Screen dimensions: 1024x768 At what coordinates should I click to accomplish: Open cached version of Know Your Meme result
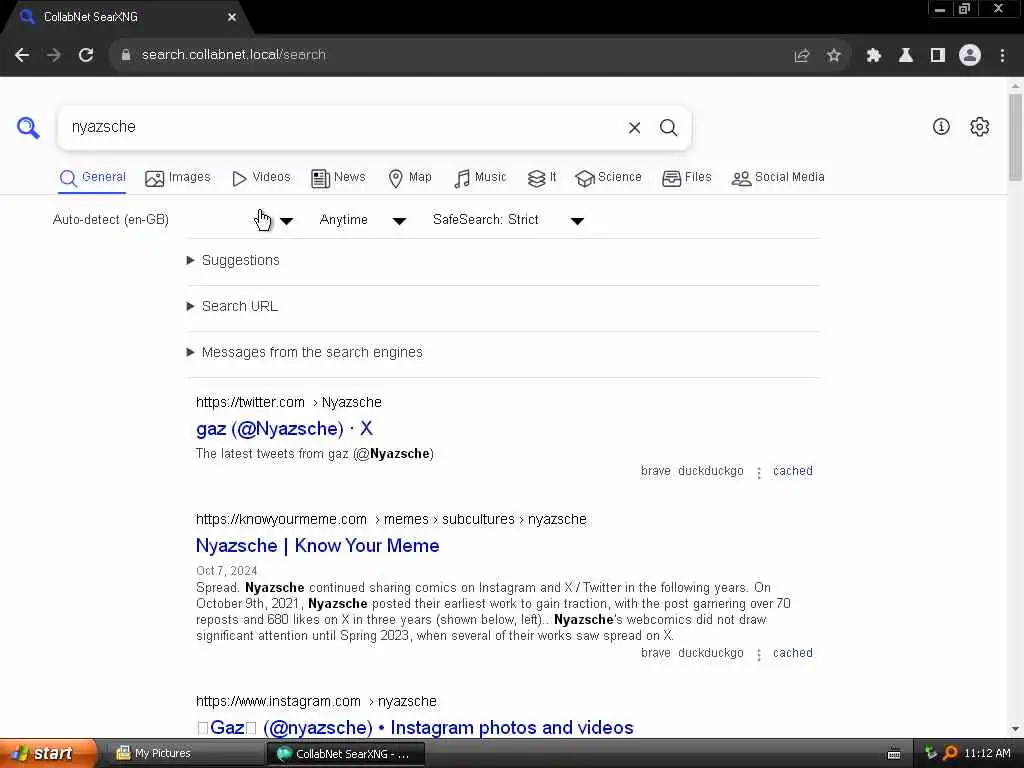pyautogui.click(x=793, y=653)
